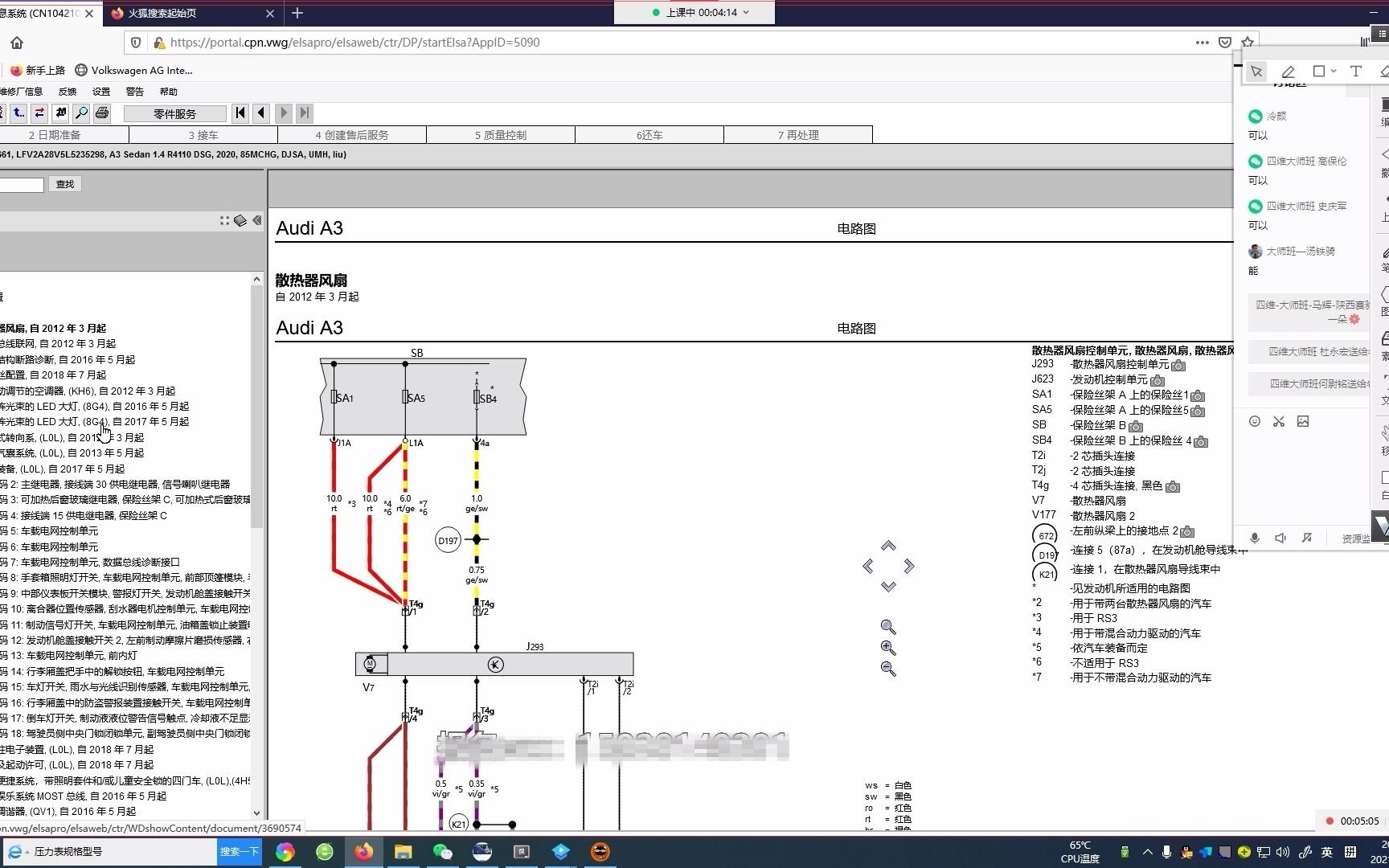Select the text T annotation tool
This screenshot has width=1389, height=868.
coord(1355,72)
